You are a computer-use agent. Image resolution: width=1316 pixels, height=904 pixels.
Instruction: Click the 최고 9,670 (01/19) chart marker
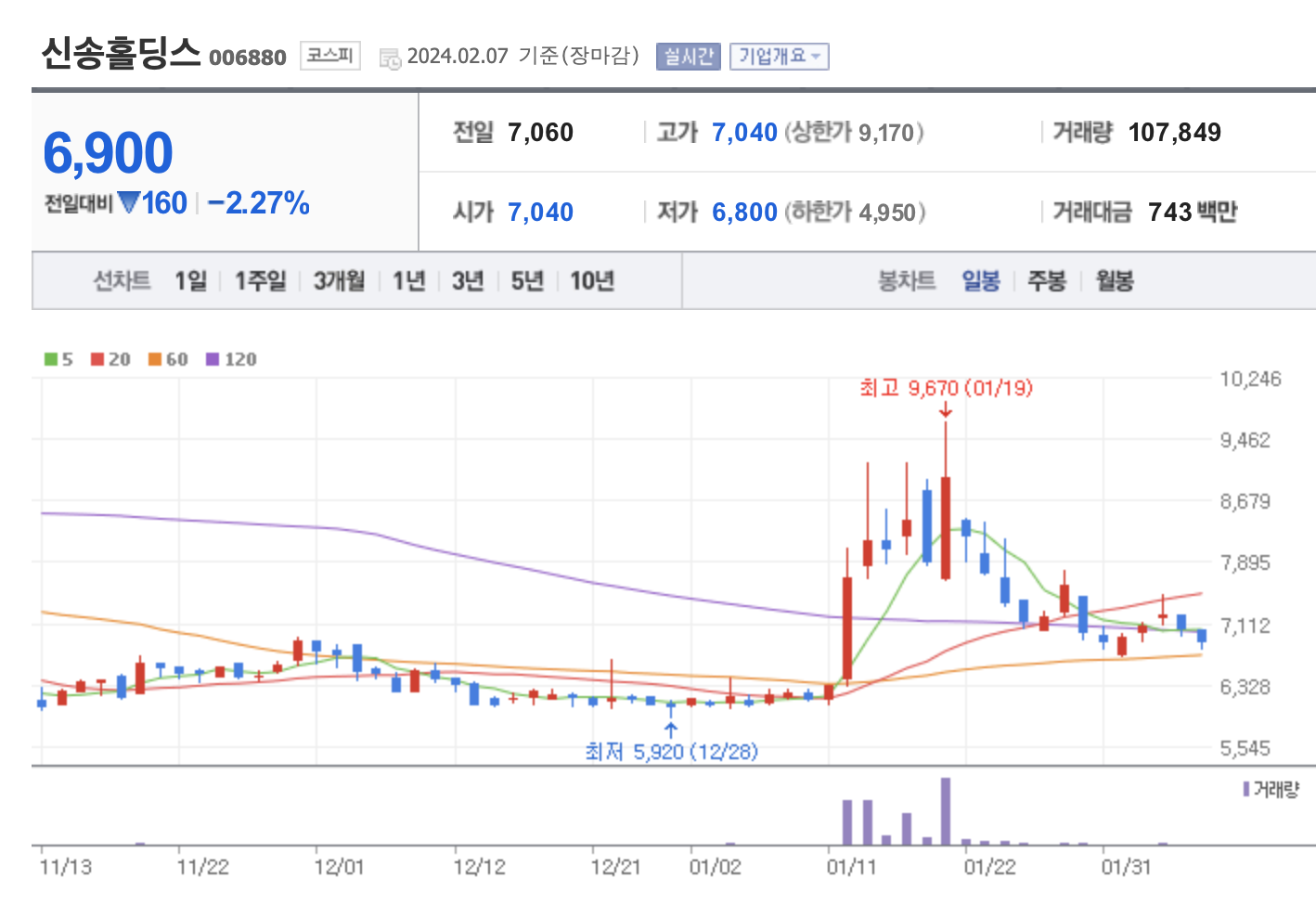[946, 388]
